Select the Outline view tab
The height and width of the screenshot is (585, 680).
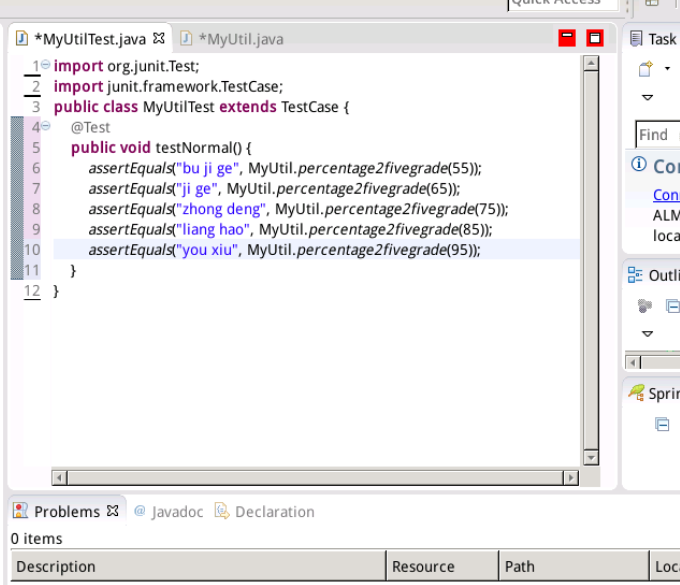[654, 275]
